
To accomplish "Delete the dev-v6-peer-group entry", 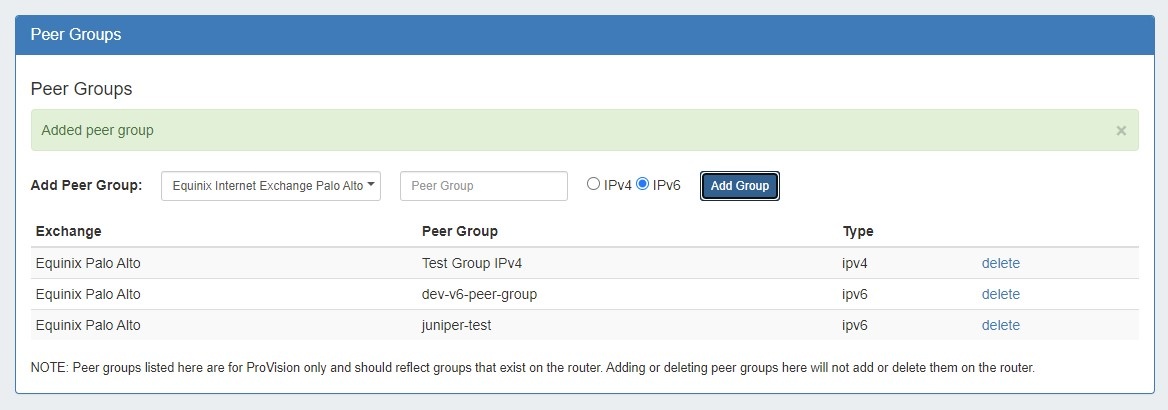I will [1000, 294].
